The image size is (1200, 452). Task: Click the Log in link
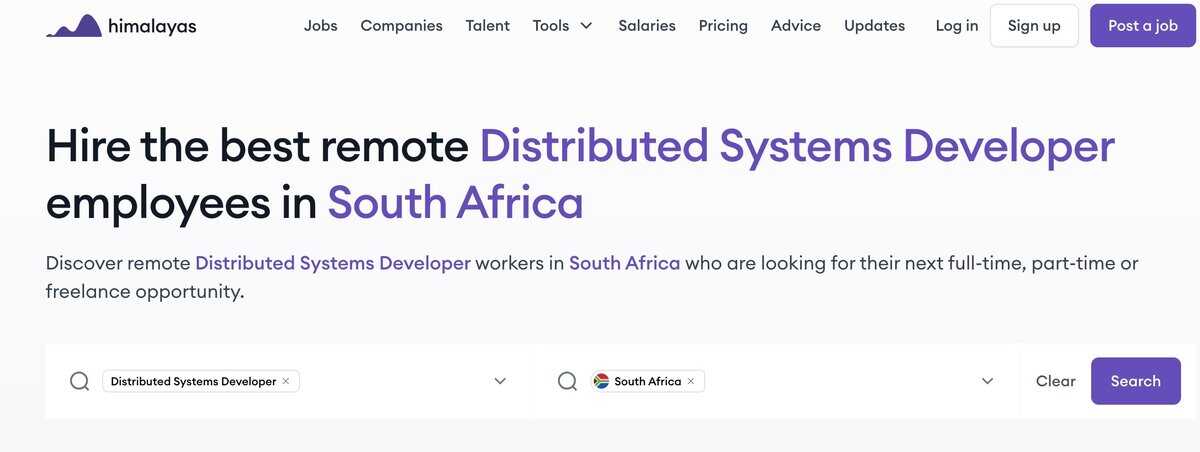coord(957,26)
